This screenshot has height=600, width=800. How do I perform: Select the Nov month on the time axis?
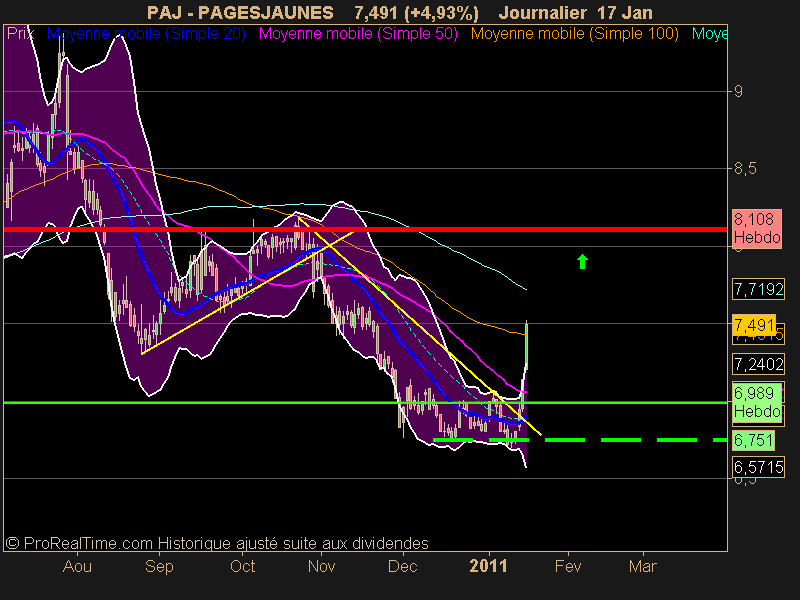pos(321,566)
